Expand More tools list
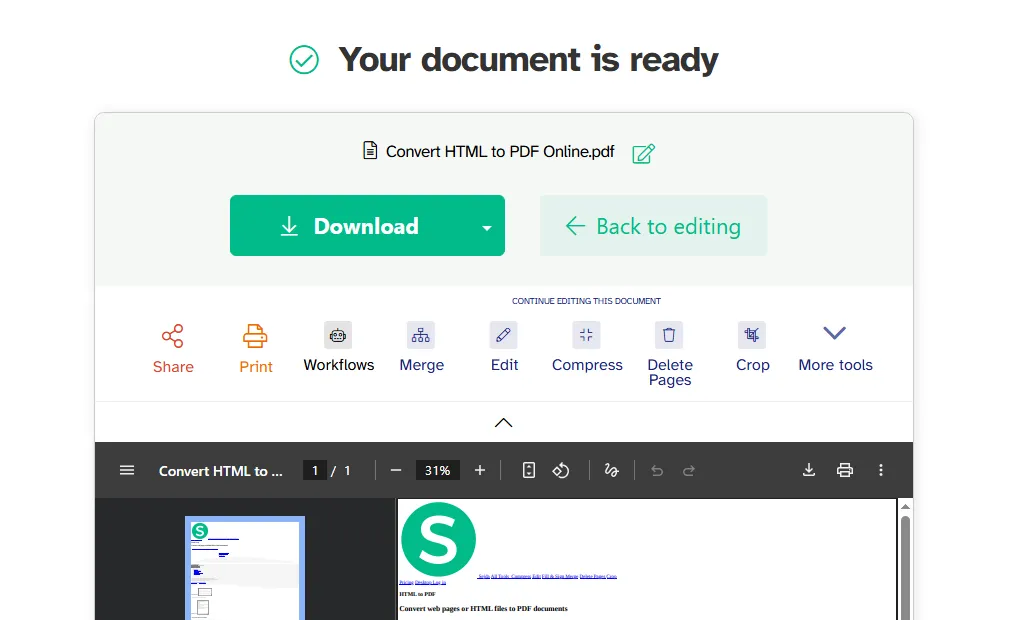This screenshot has width=1014, height=620. click(835, 348)
